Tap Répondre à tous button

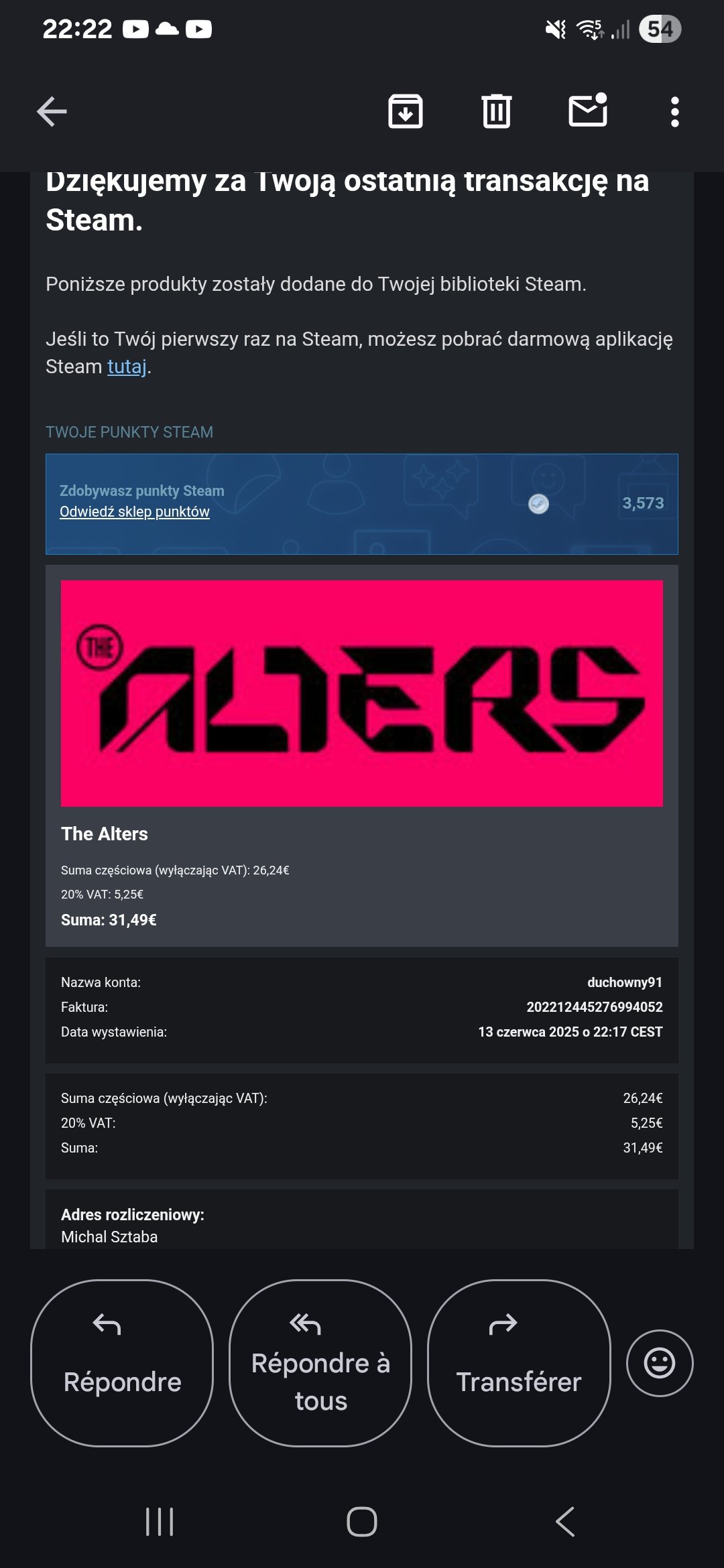[320, 1363]
